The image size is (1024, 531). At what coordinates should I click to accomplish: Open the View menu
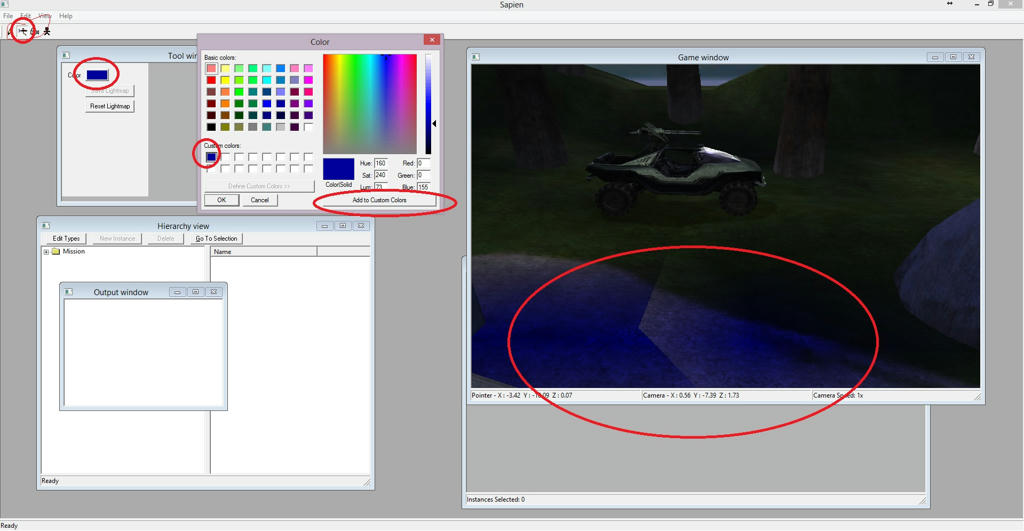44,16
